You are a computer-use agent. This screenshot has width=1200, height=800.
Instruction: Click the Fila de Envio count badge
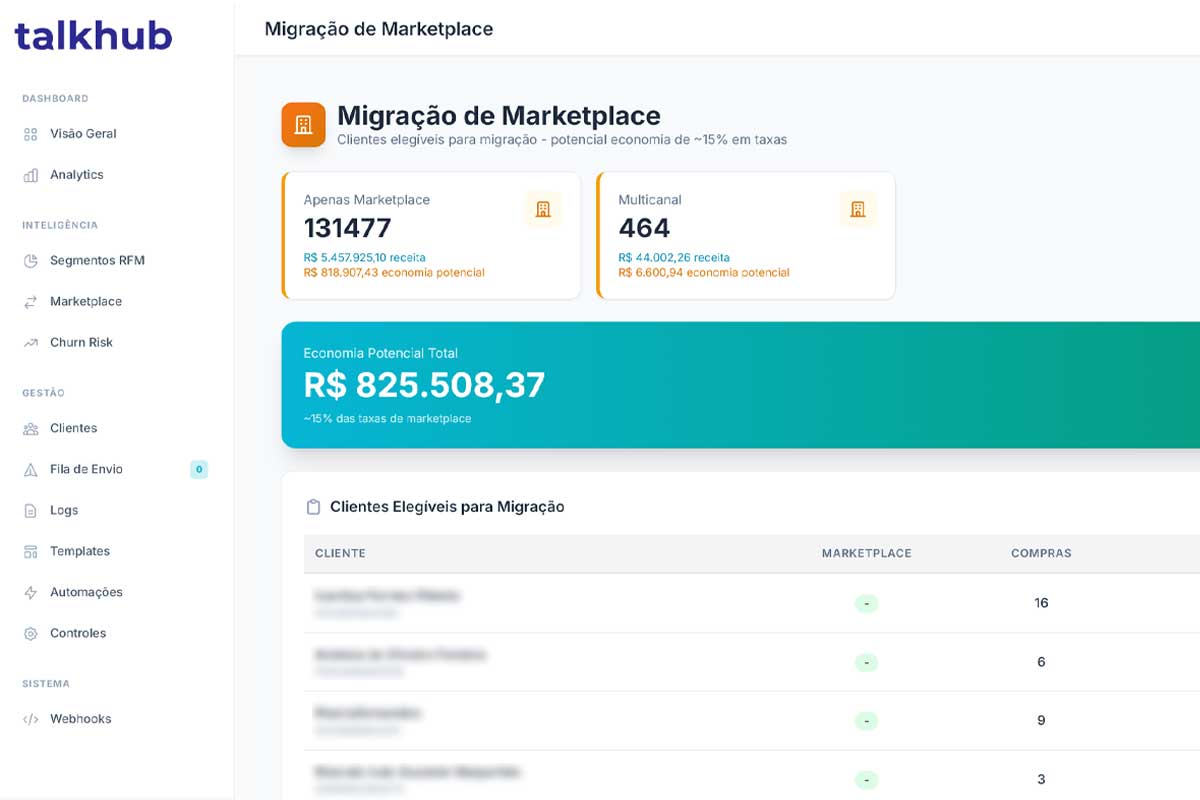(199, 469)
